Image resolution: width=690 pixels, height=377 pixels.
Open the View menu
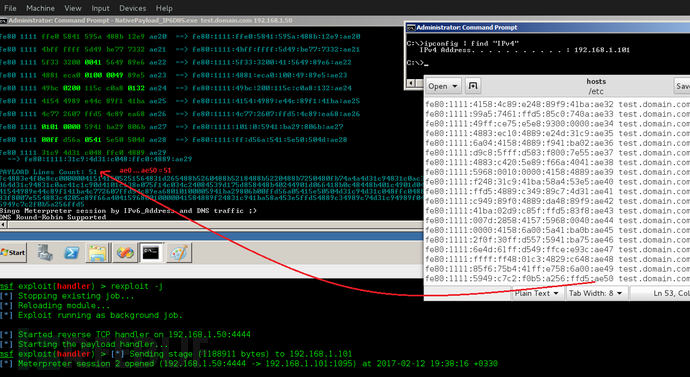point(73,8)
